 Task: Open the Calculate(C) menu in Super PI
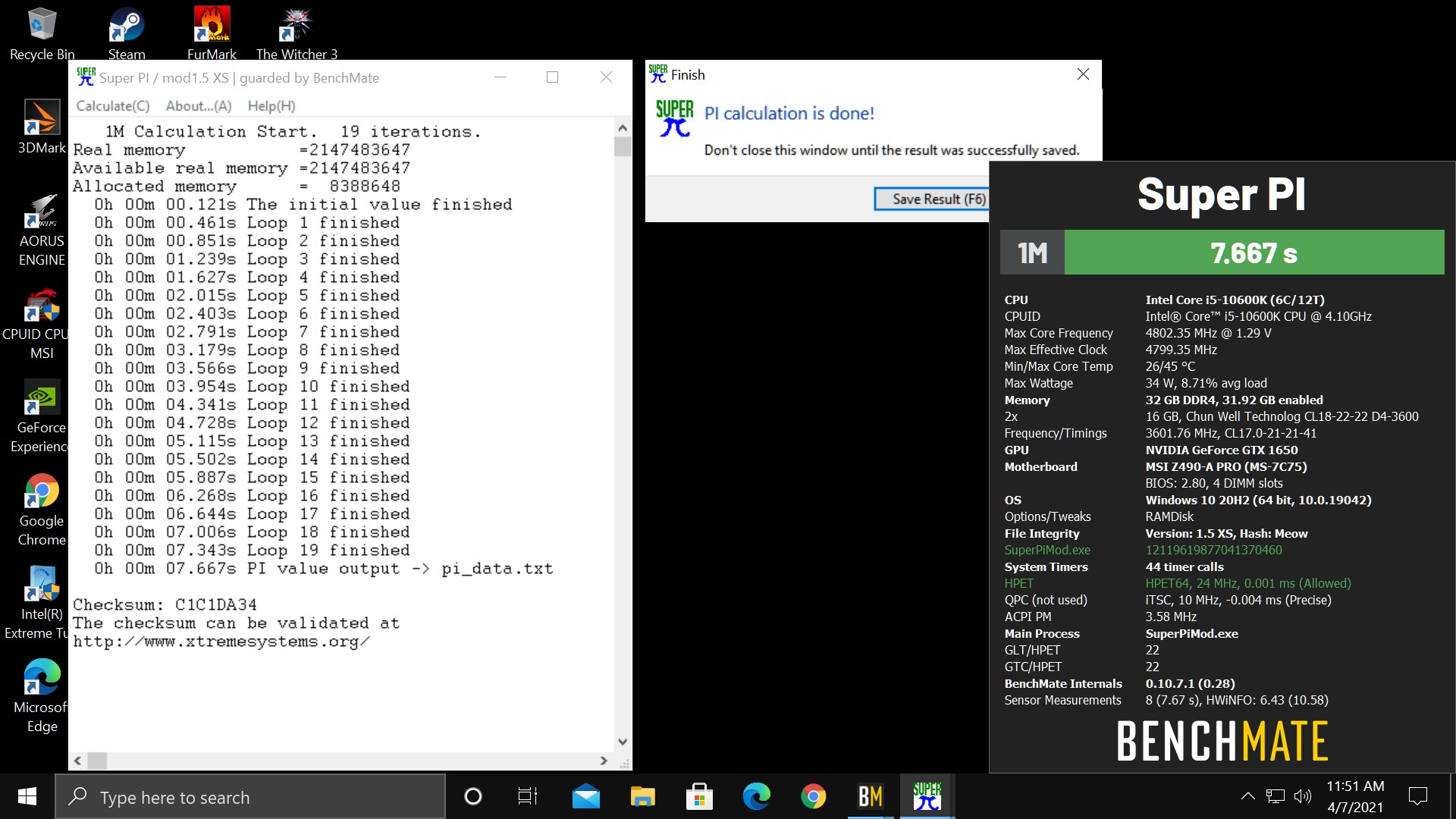click(x=113, y=106)
